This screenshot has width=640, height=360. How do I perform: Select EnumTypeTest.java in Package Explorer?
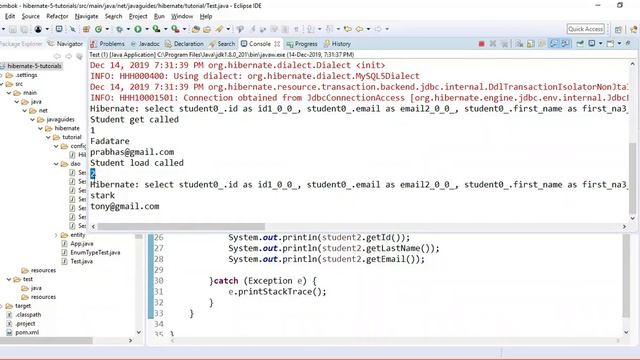click(95, 252)
